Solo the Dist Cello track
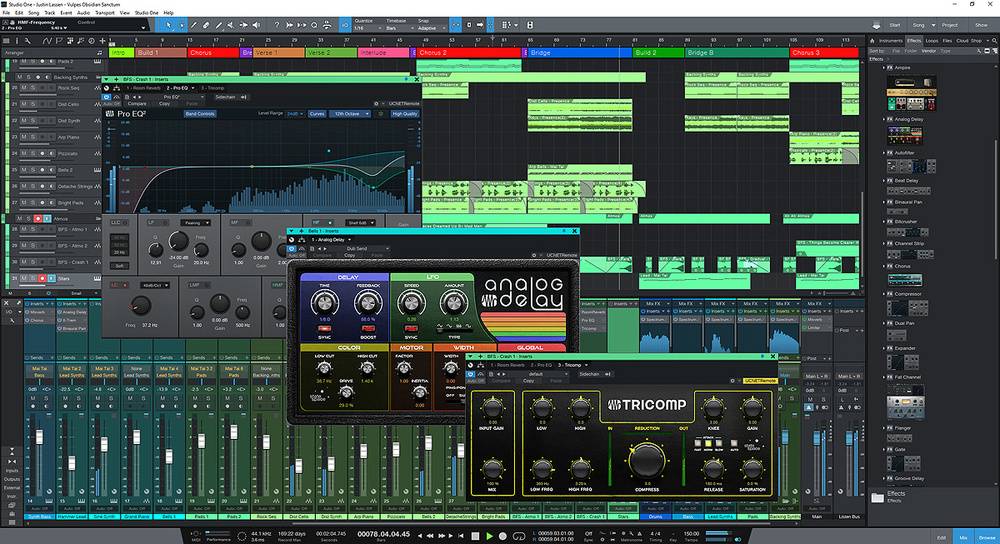The width and height of the screenshot is (1000, 544). 33,104
